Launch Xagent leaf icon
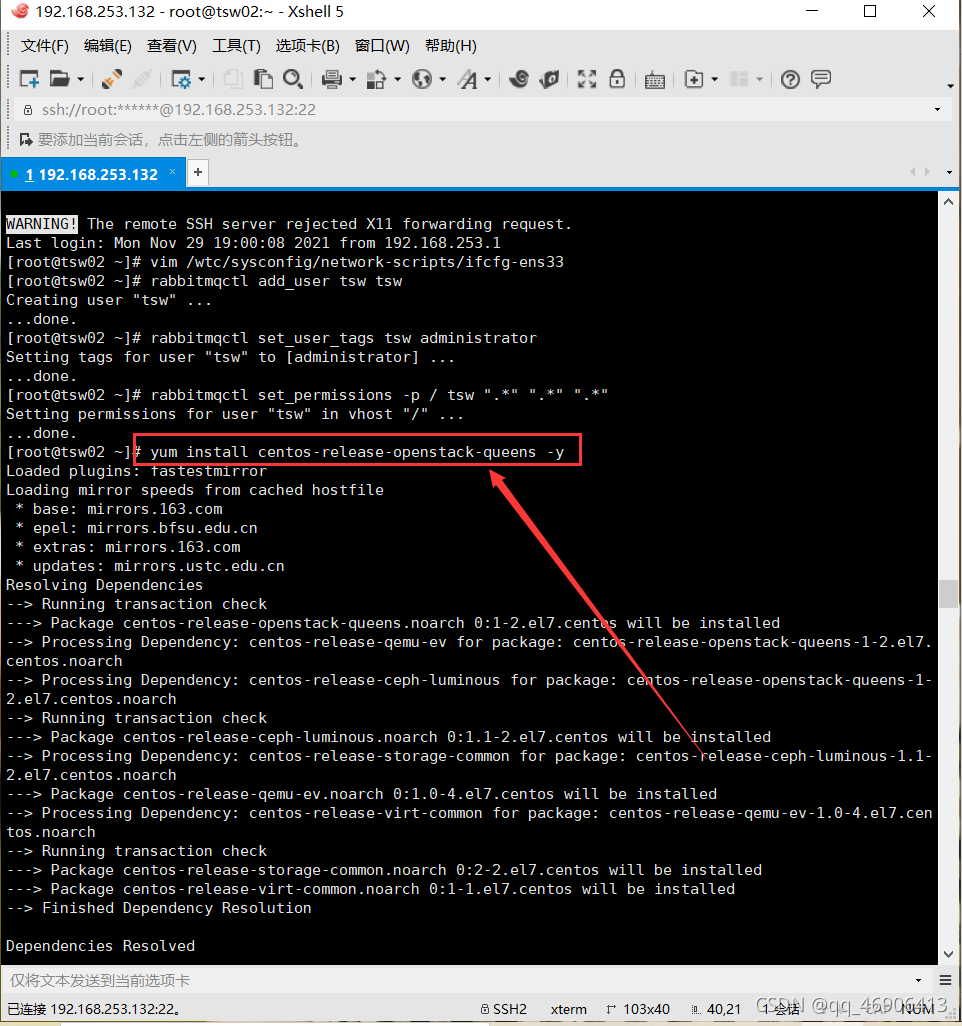Image resolution: width=962 pixels, height=1026 pixels. point(550,79)
